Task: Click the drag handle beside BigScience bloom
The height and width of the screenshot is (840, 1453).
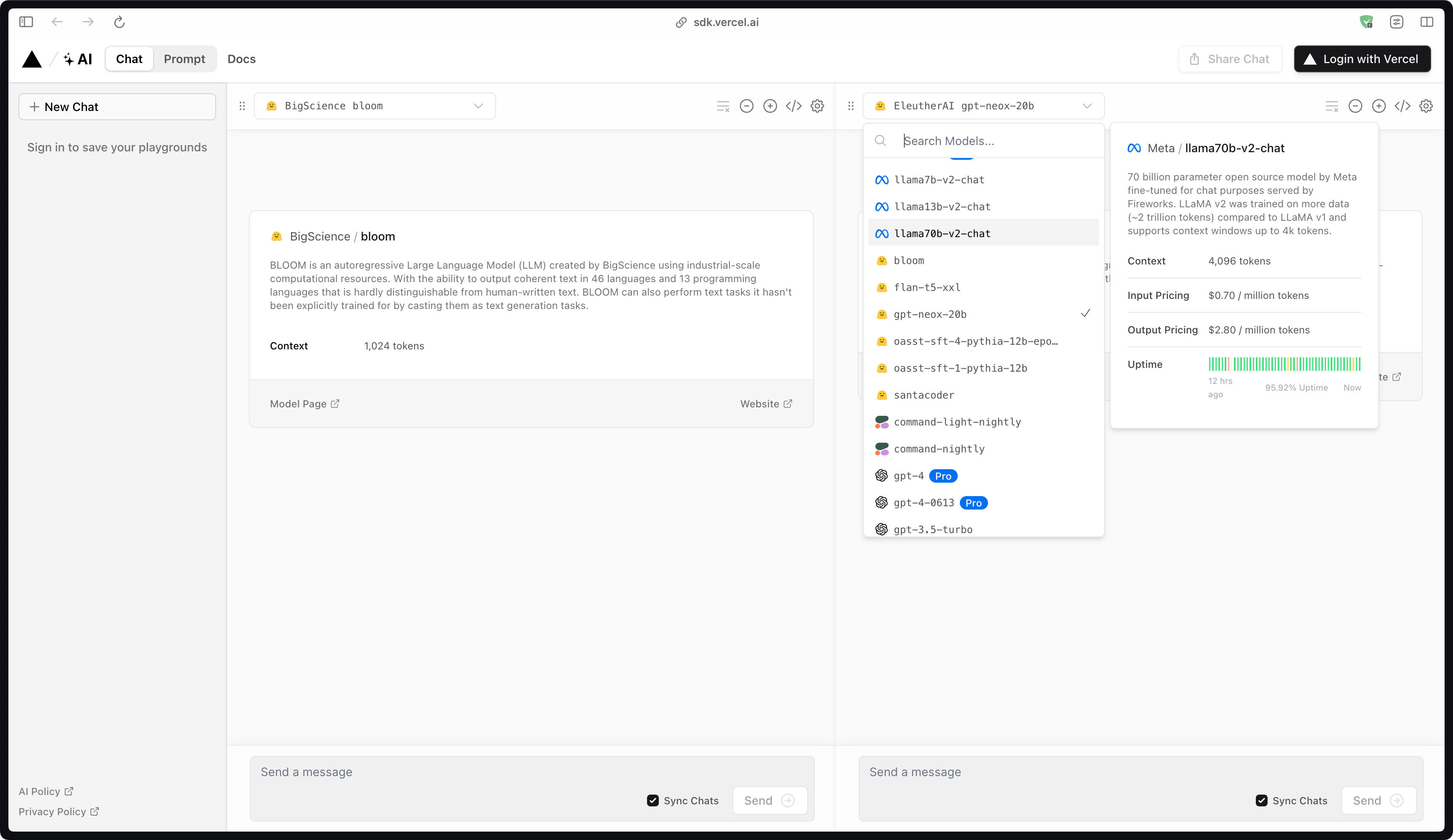Action: [242, 106]
